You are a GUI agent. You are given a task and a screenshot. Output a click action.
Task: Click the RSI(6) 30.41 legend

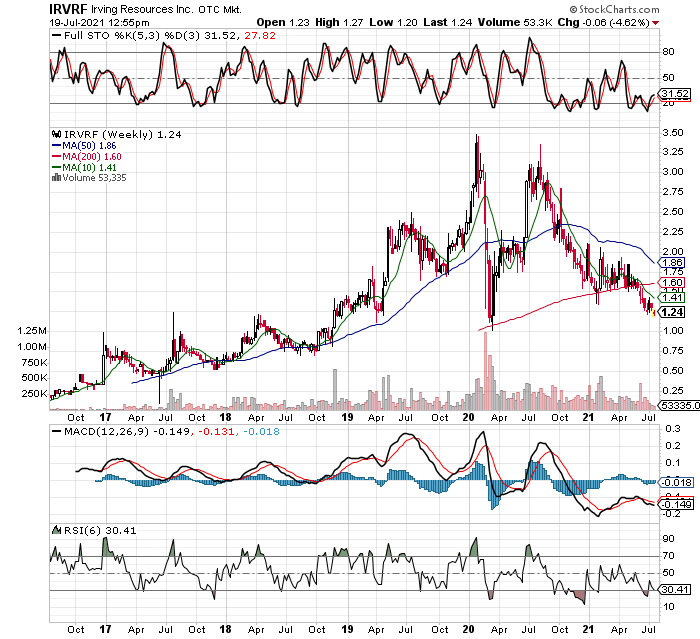coord(100,530)
